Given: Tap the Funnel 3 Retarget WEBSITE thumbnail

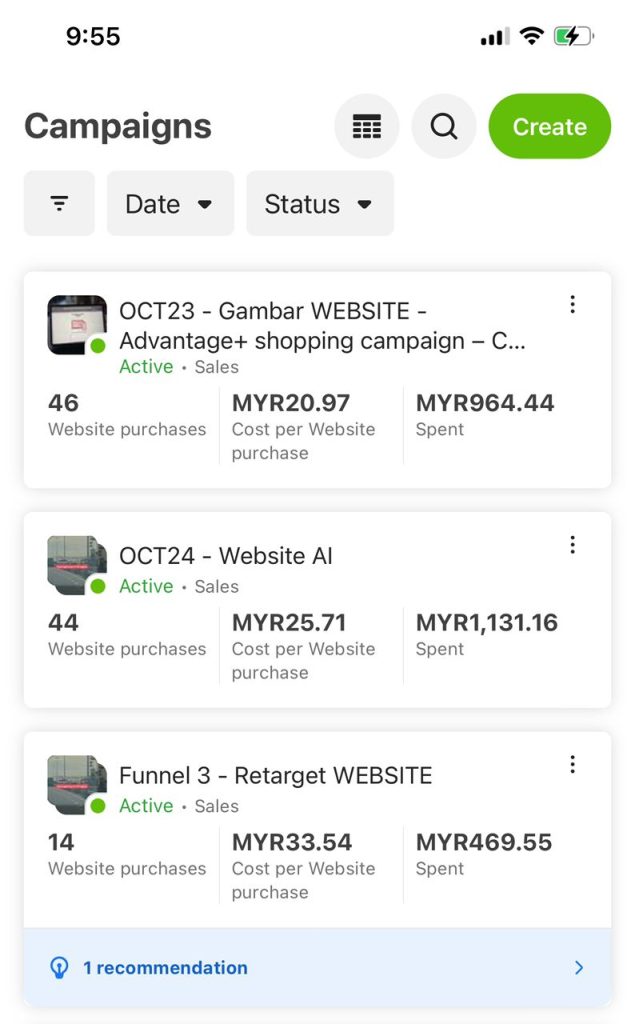Looking at the screenshot, I should [77, 785].
